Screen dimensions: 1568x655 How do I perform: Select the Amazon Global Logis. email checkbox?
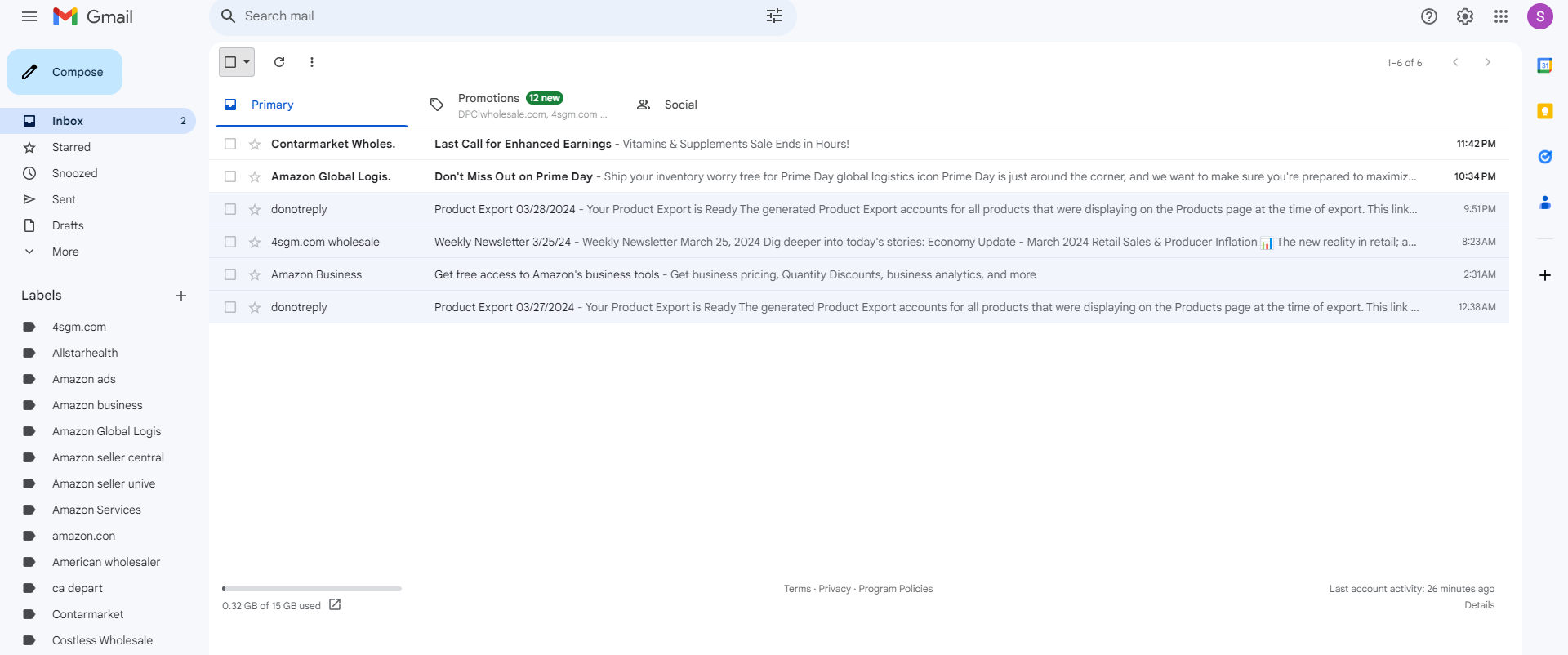click(230, 176)
